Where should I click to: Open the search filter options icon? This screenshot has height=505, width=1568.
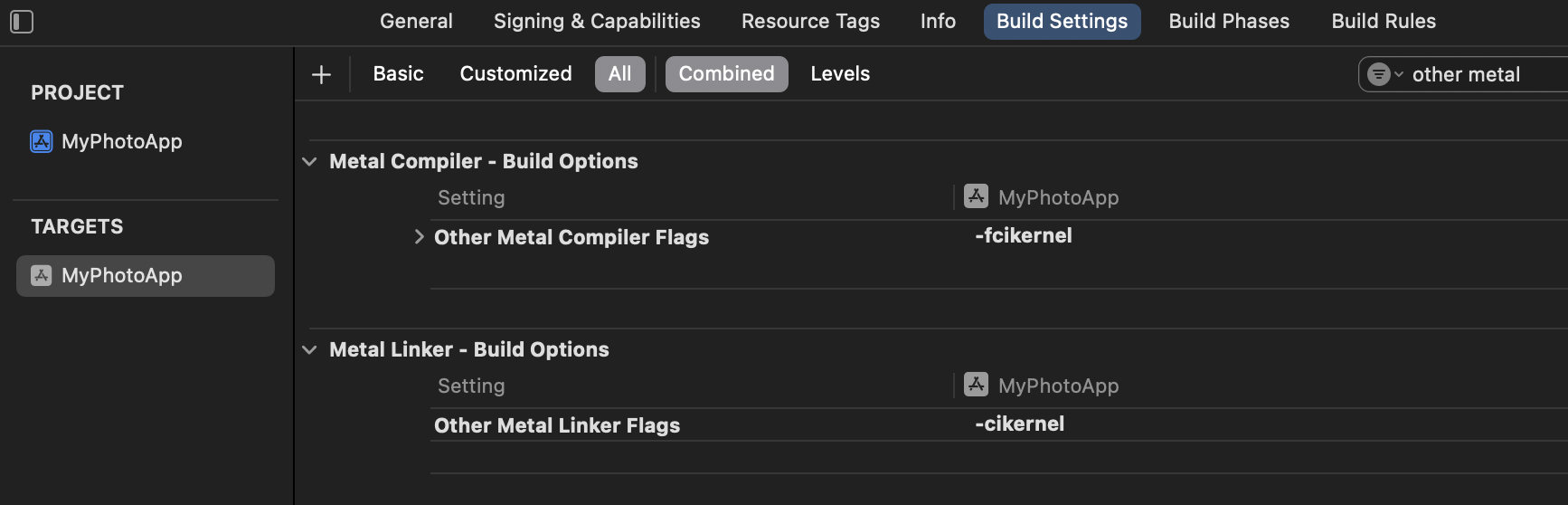(x=1384, y=74)
